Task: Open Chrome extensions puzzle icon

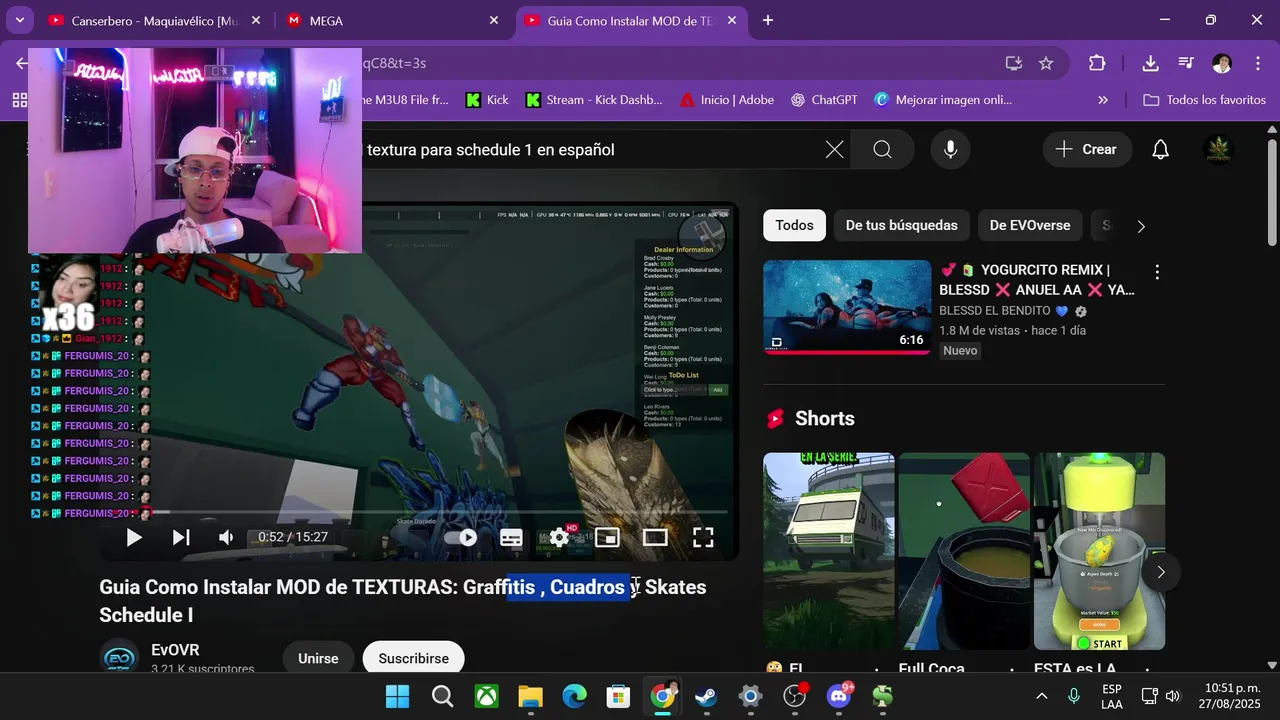Action: [1097, 63]
